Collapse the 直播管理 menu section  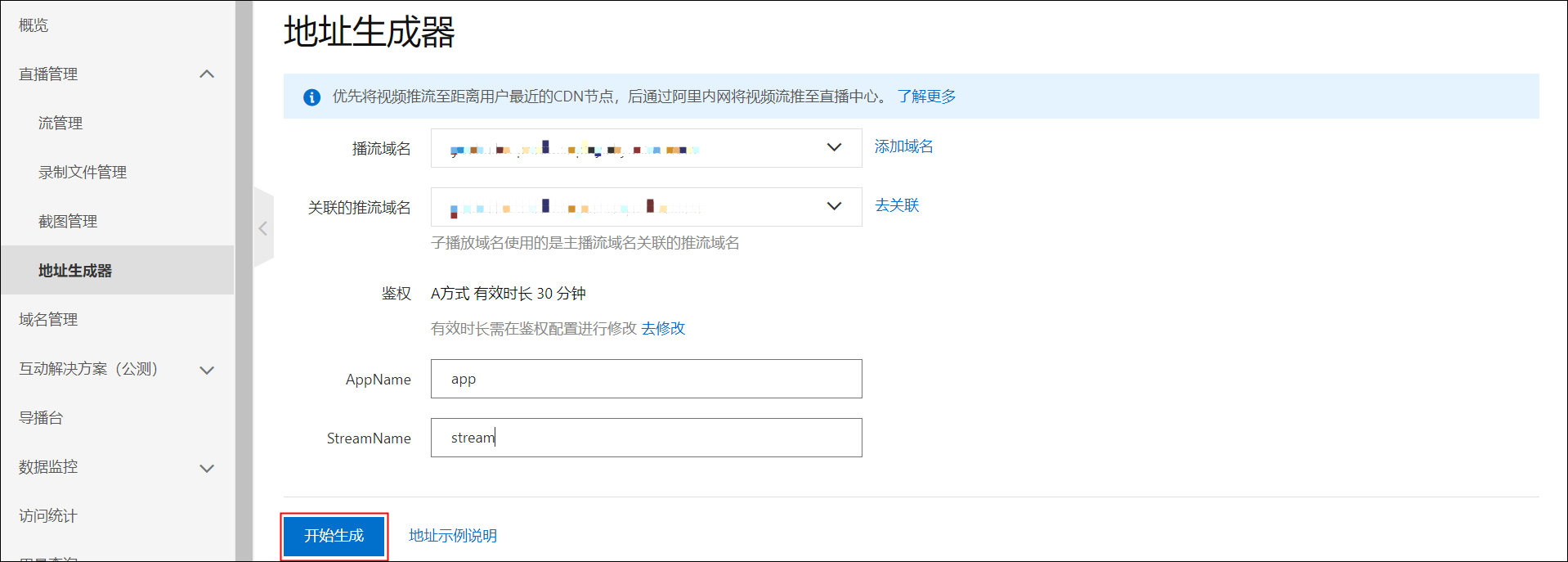coord(207,74)
